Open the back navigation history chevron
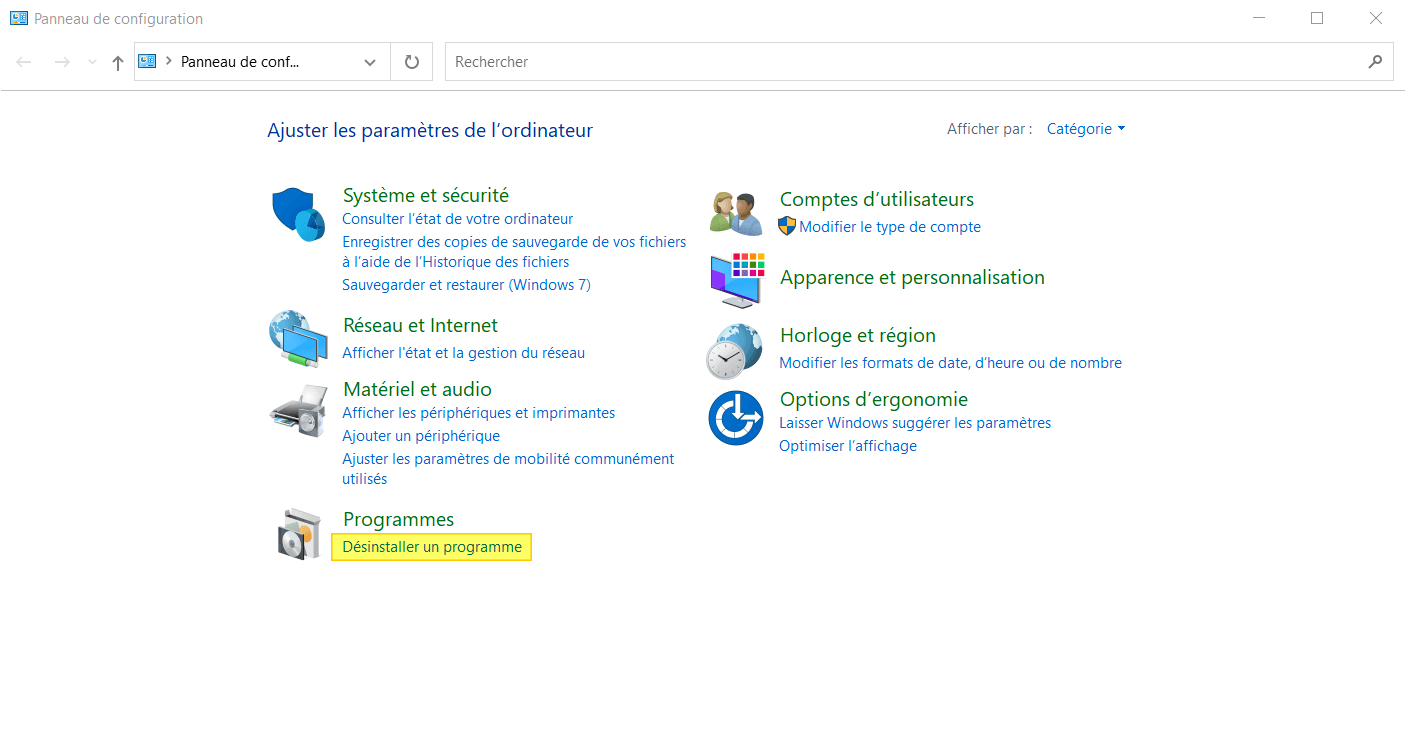 tap(92, 61)
